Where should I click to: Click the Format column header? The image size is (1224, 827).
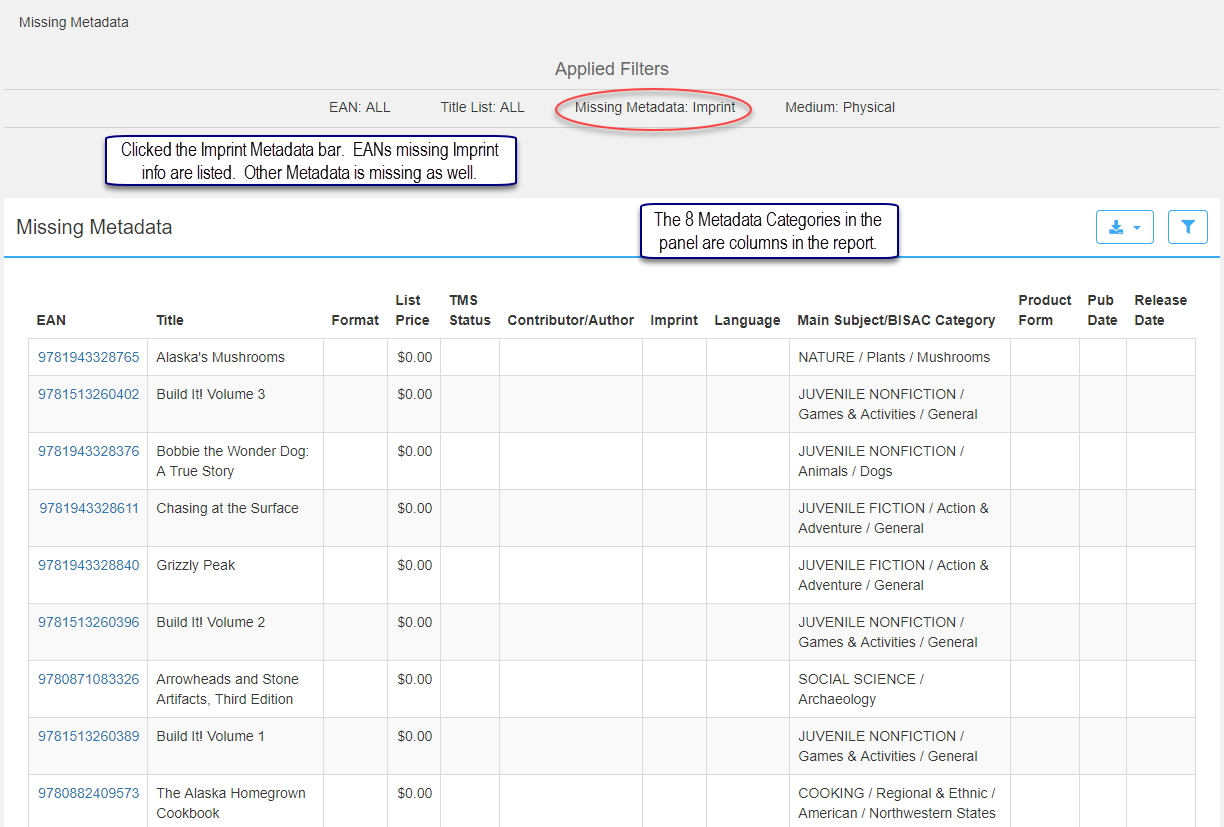click(x=355, y=320)
